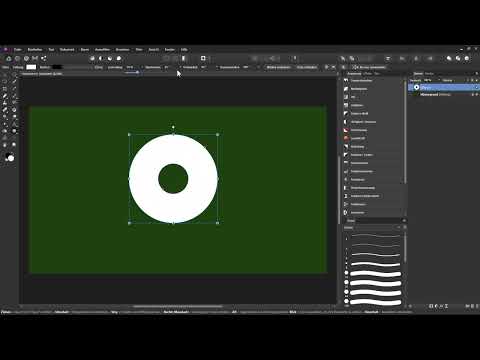Click the foreground/background colour selector in Tools
This screenshot has height=360, width=480.
(10, 157)
